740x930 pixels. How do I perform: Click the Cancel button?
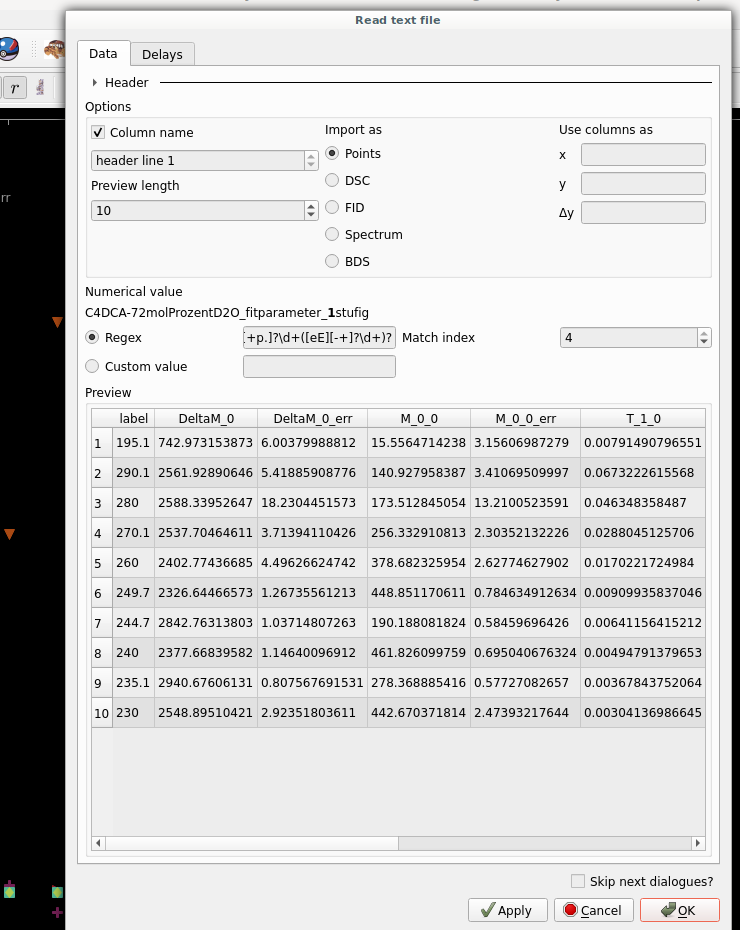(594, 910)
